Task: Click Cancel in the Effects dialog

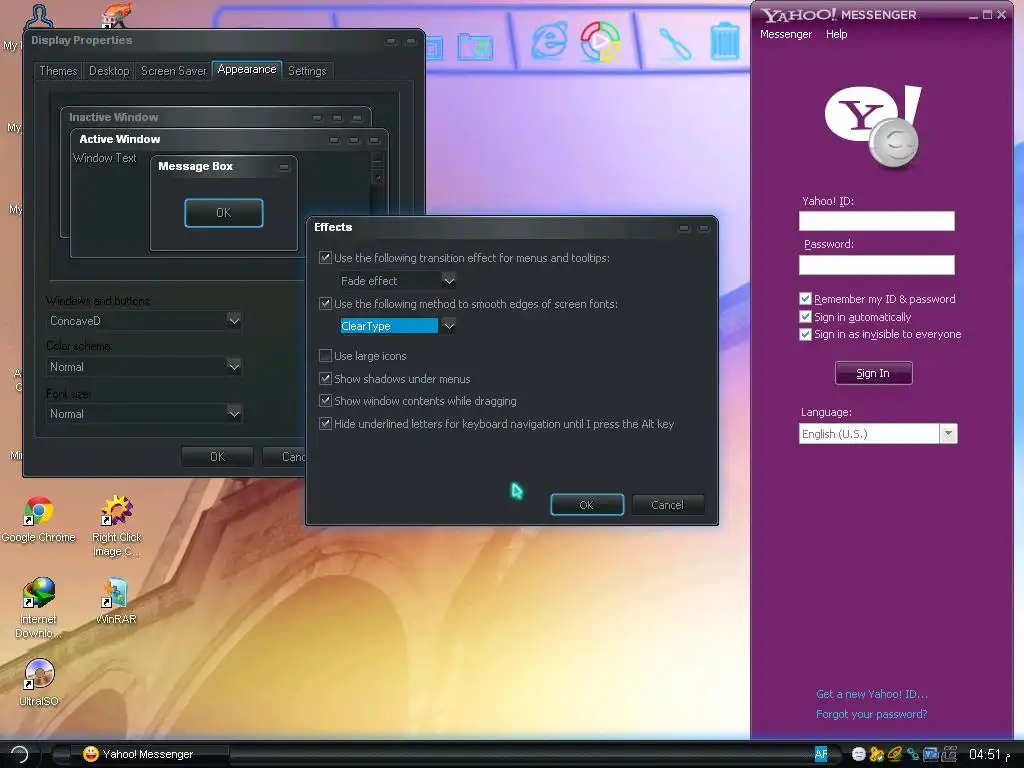Action: point(667,505)
